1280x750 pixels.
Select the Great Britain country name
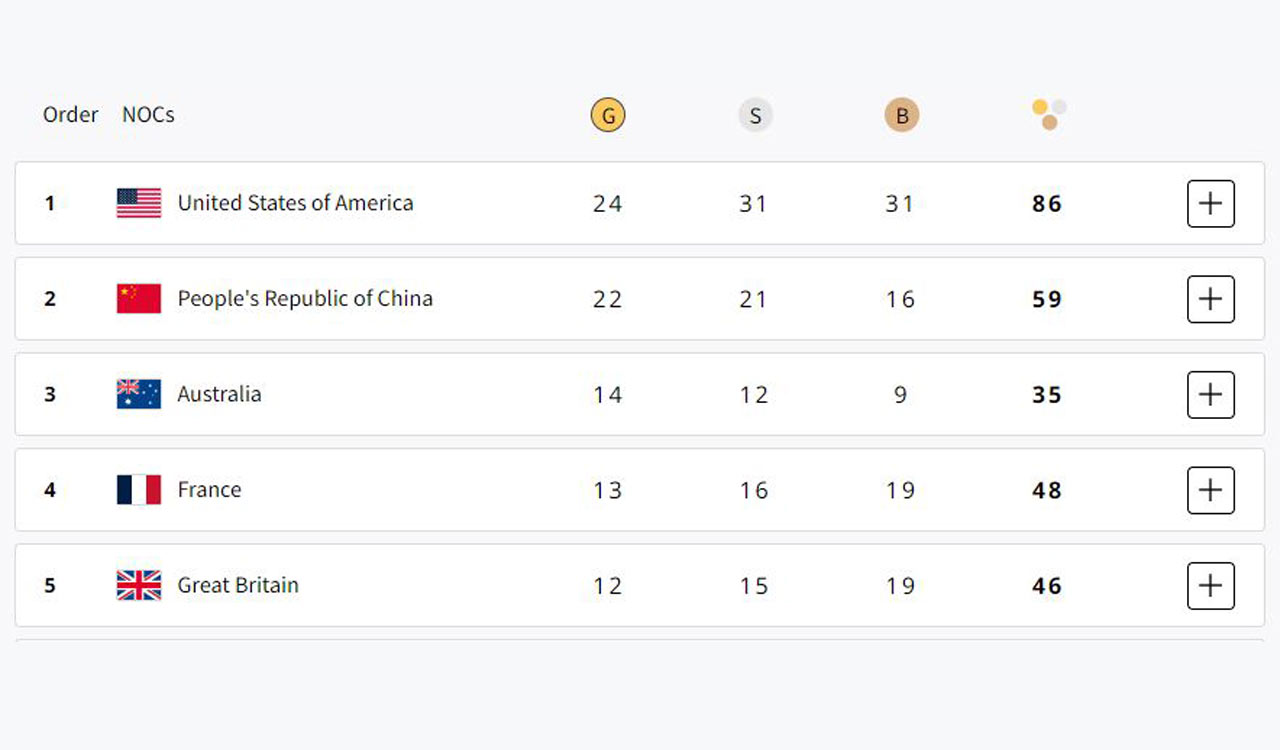237,585
